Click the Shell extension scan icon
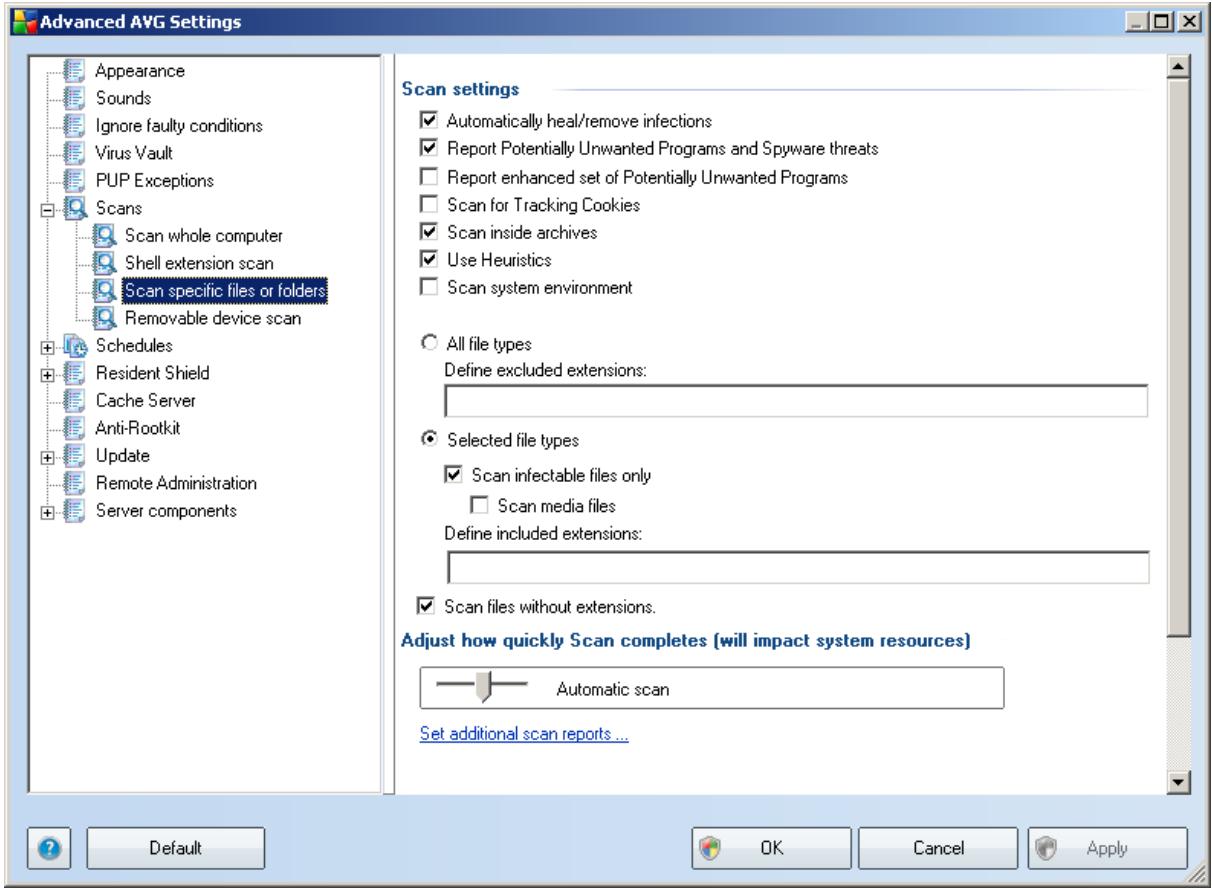Image resolution: width=1212 pixels, height=889 pixels. point(104,263)
